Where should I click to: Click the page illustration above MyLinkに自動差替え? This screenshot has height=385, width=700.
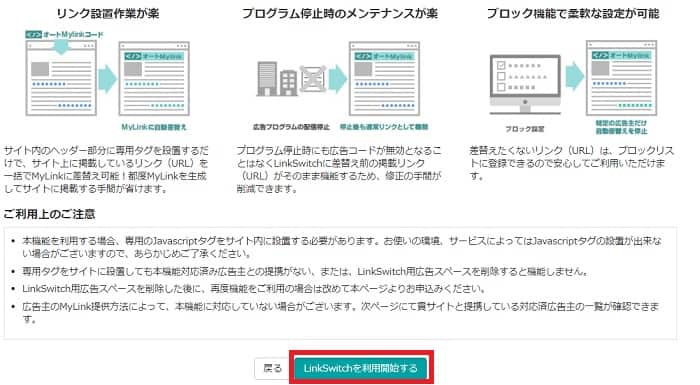pyautogui.click(x=154, y=79)
